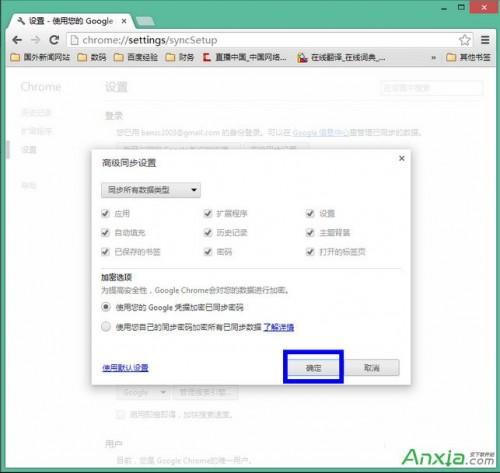Open a new tab beside 设置 tab

(x=145, y=21)
